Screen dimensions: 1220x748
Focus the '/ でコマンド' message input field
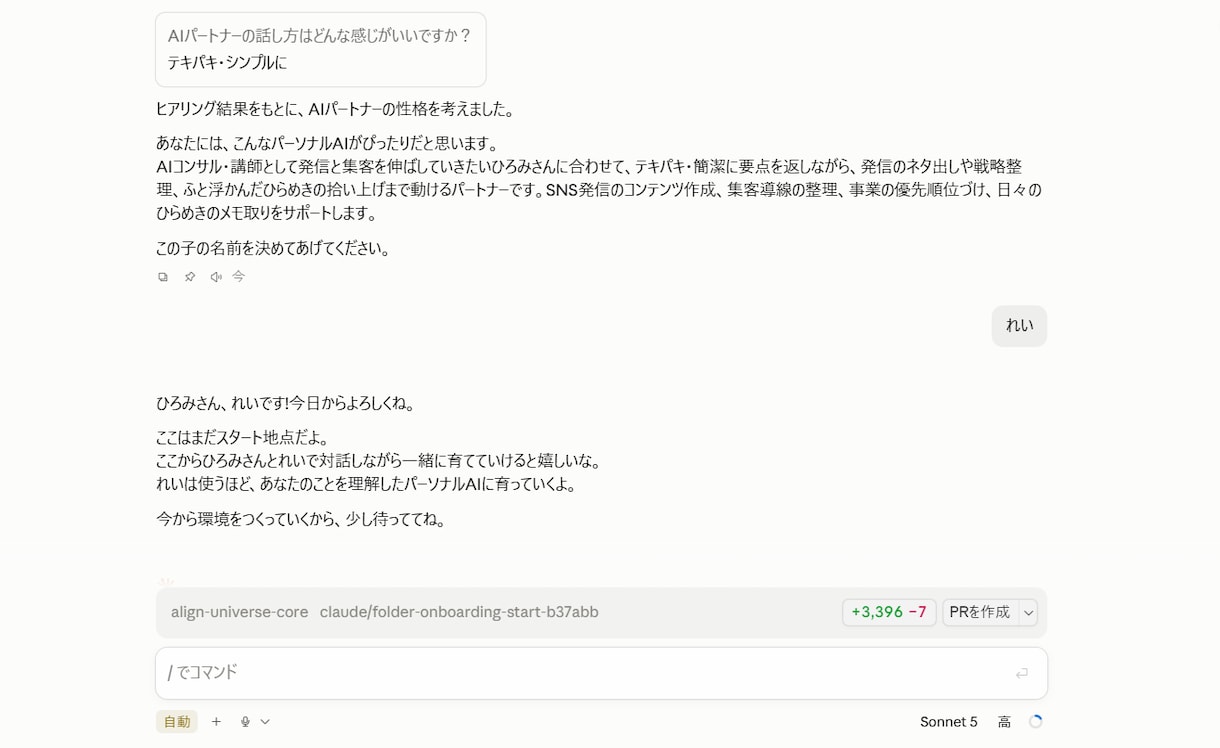pos(601,673)
